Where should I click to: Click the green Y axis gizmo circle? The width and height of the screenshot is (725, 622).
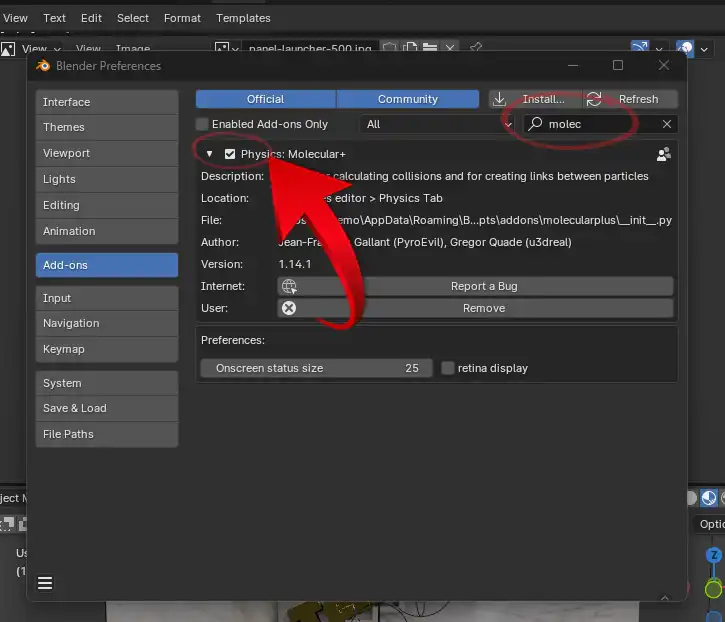point(713,589)
